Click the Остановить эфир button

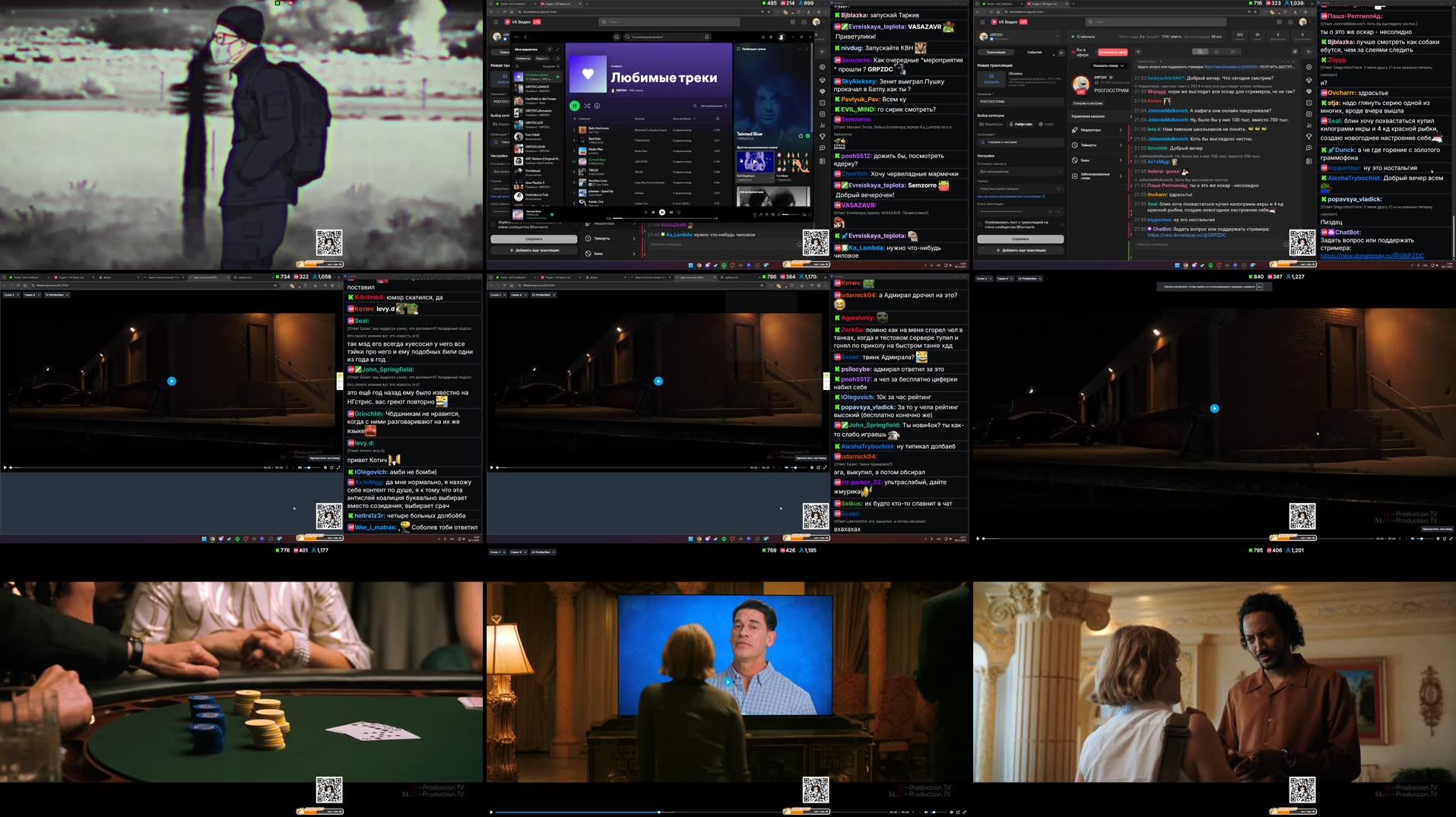click(1112, 52)
